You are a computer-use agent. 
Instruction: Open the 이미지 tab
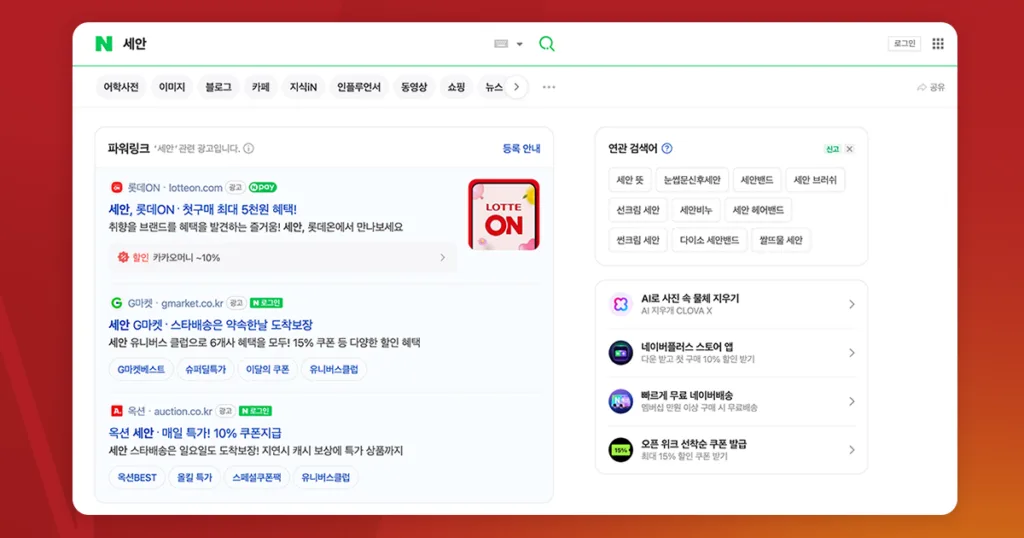coord(172,87)
